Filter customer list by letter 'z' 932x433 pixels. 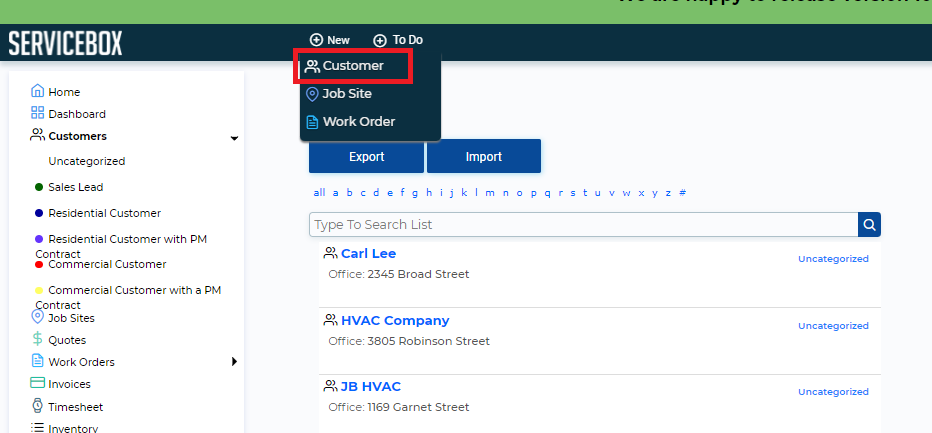[x=668, y=193]
